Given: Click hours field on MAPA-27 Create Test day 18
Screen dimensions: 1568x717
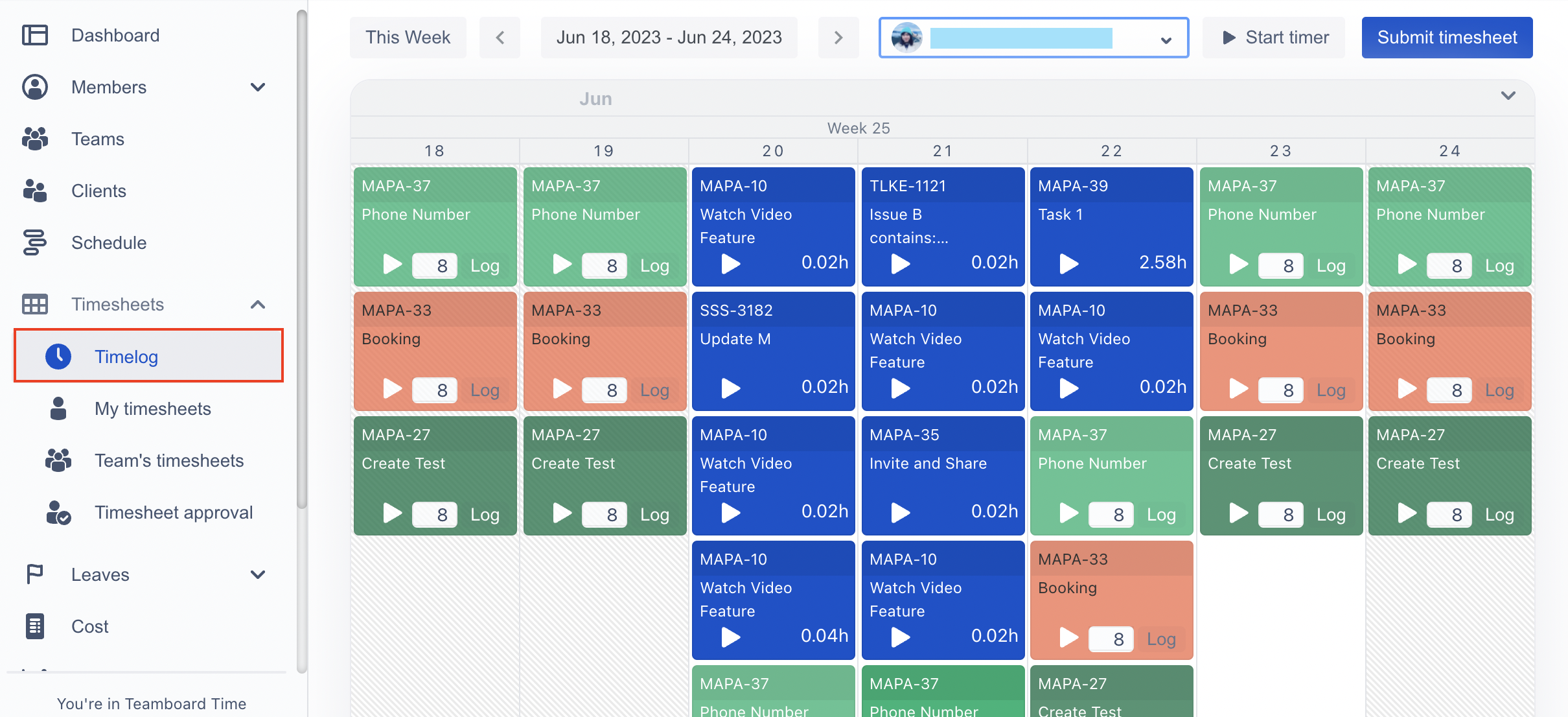Looking at the screenshot, I should coord(435,515).
